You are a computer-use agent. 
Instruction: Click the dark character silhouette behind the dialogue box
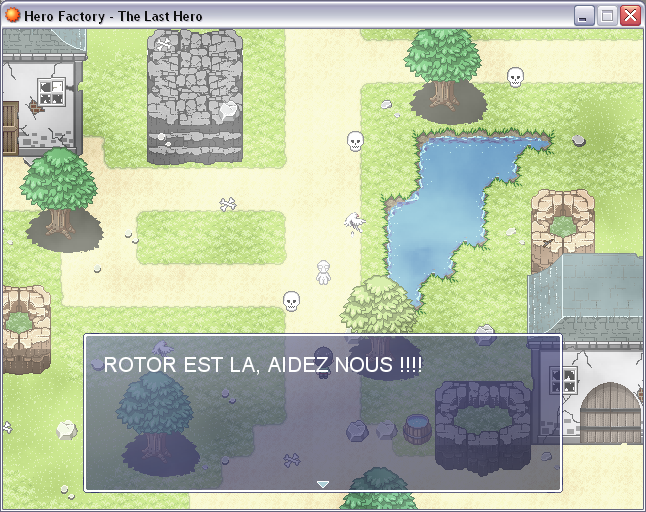(323, 361)
